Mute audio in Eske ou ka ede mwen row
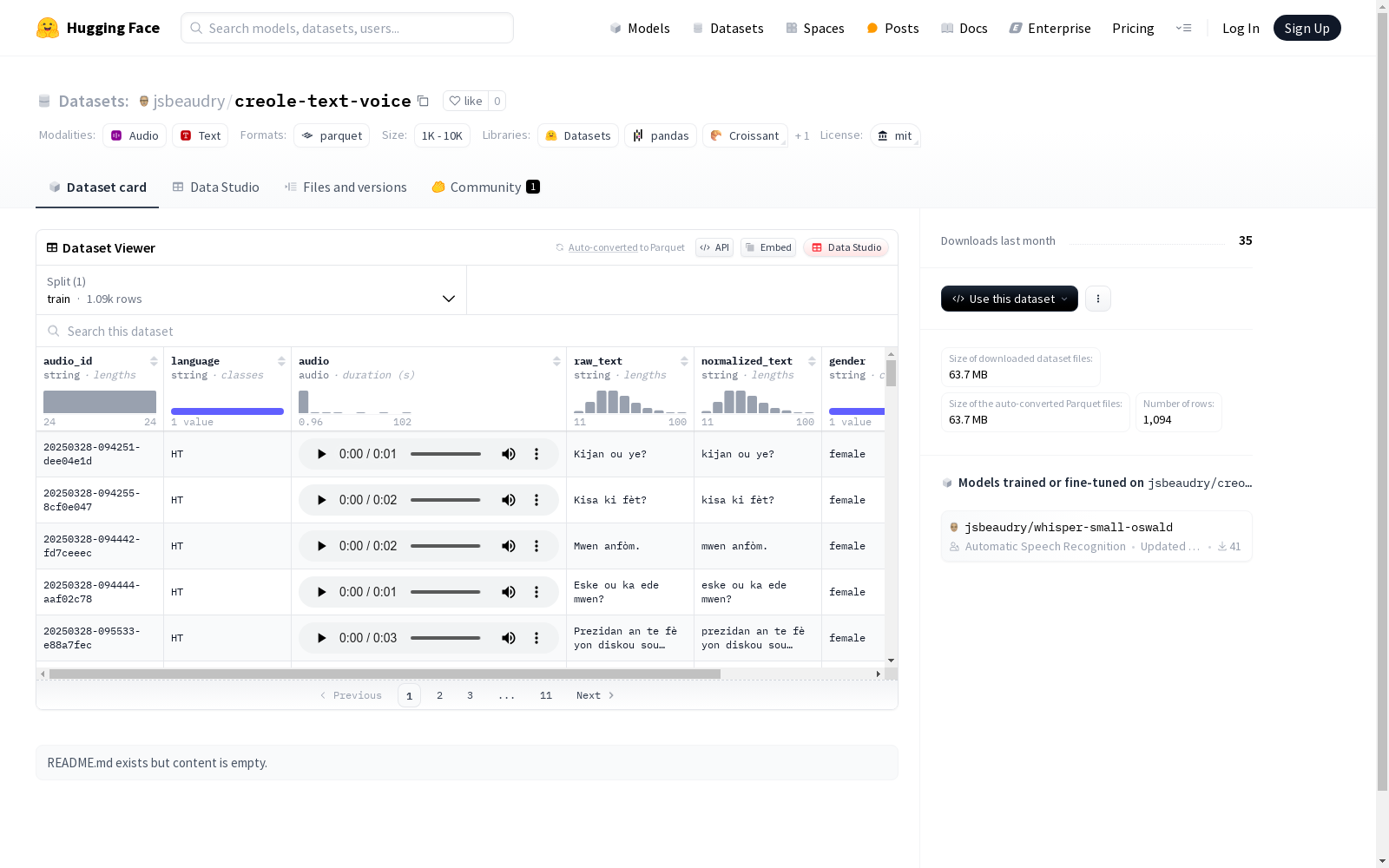1389x868 pixels. (x=509, y=592)
